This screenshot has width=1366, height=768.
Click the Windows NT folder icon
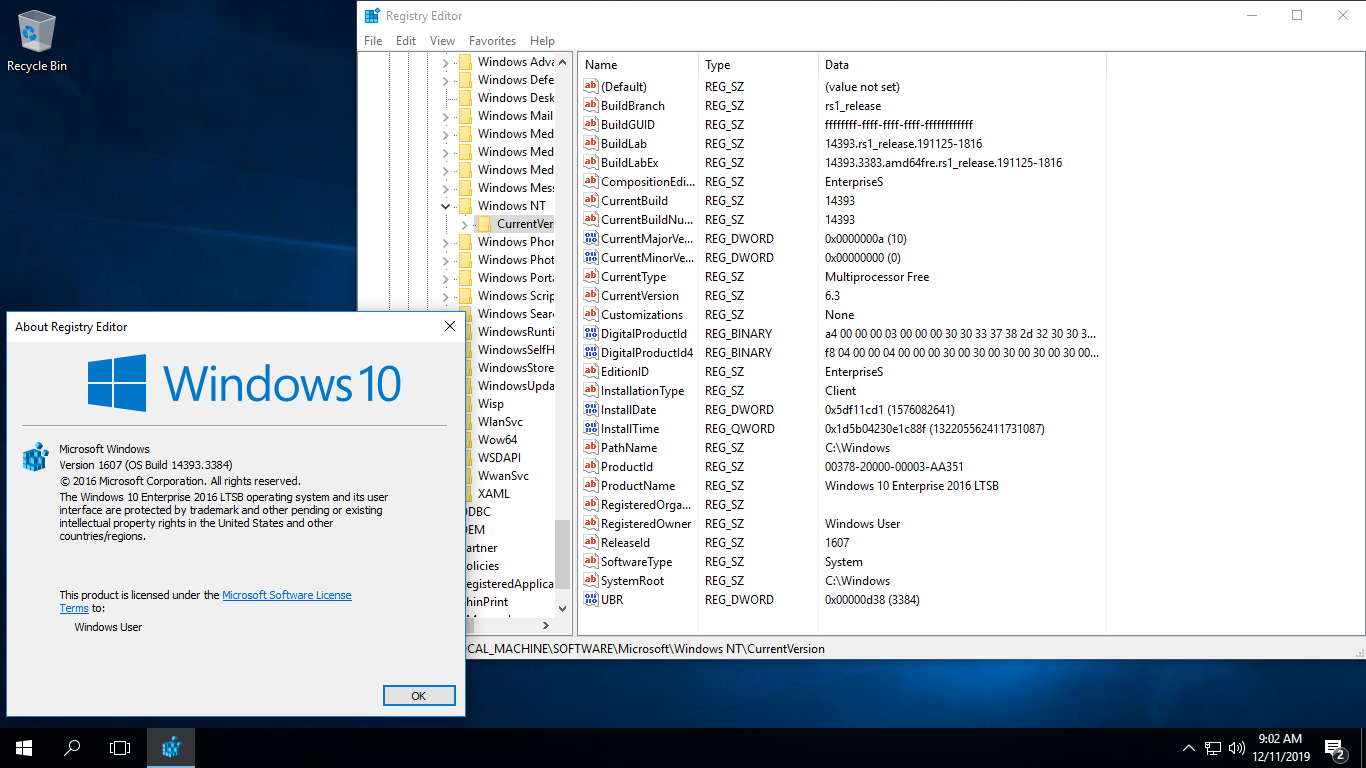[x=465, y=206]
